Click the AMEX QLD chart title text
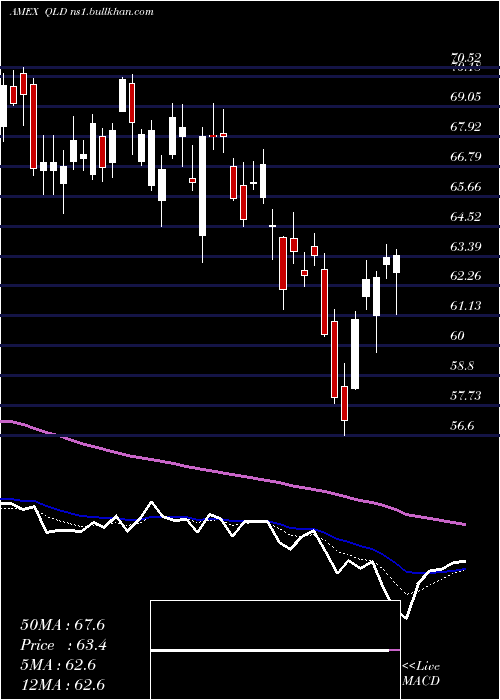 click(x=82, y=12)
